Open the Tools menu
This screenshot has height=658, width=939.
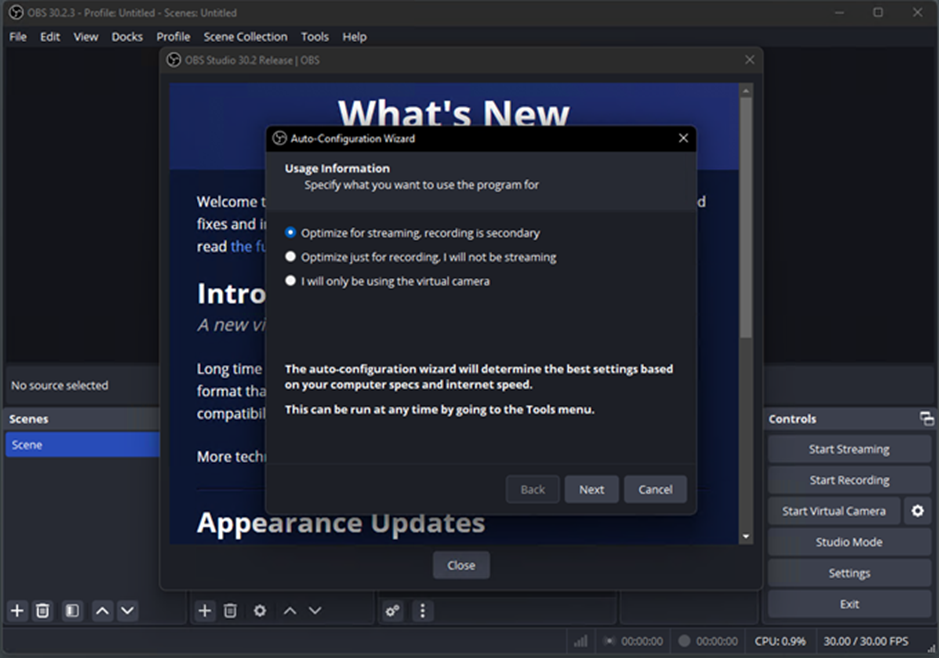click(x=314, y=37)
